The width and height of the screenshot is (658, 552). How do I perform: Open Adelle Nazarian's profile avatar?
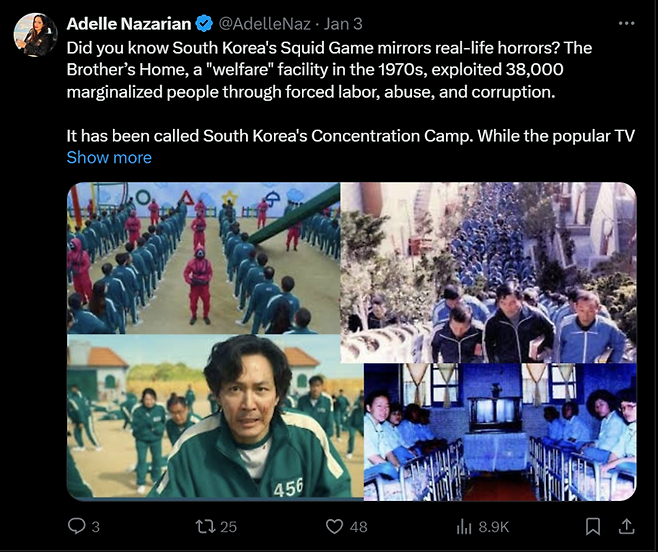tap(35, 35)
